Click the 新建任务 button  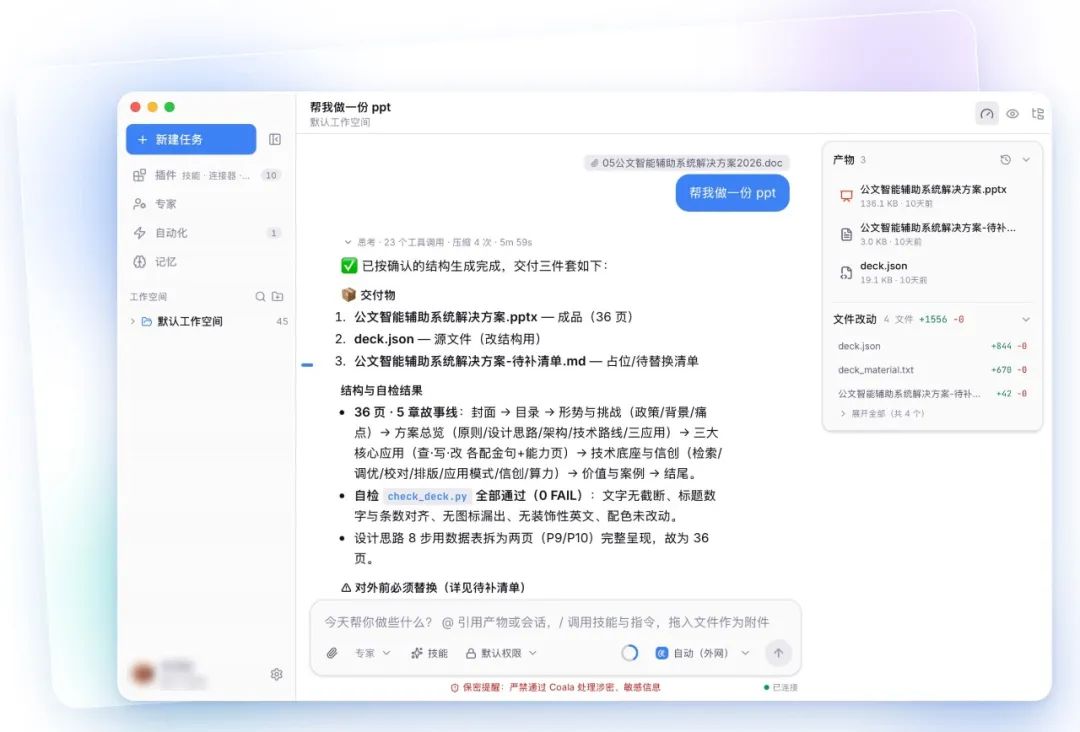pyautogui.click(x=191, y=139)
